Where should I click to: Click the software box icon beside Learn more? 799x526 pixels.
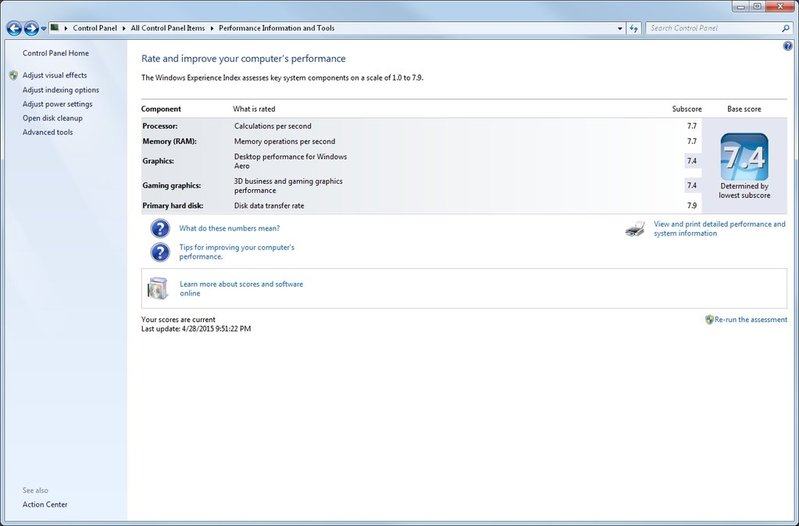click(x=157, y=288)
